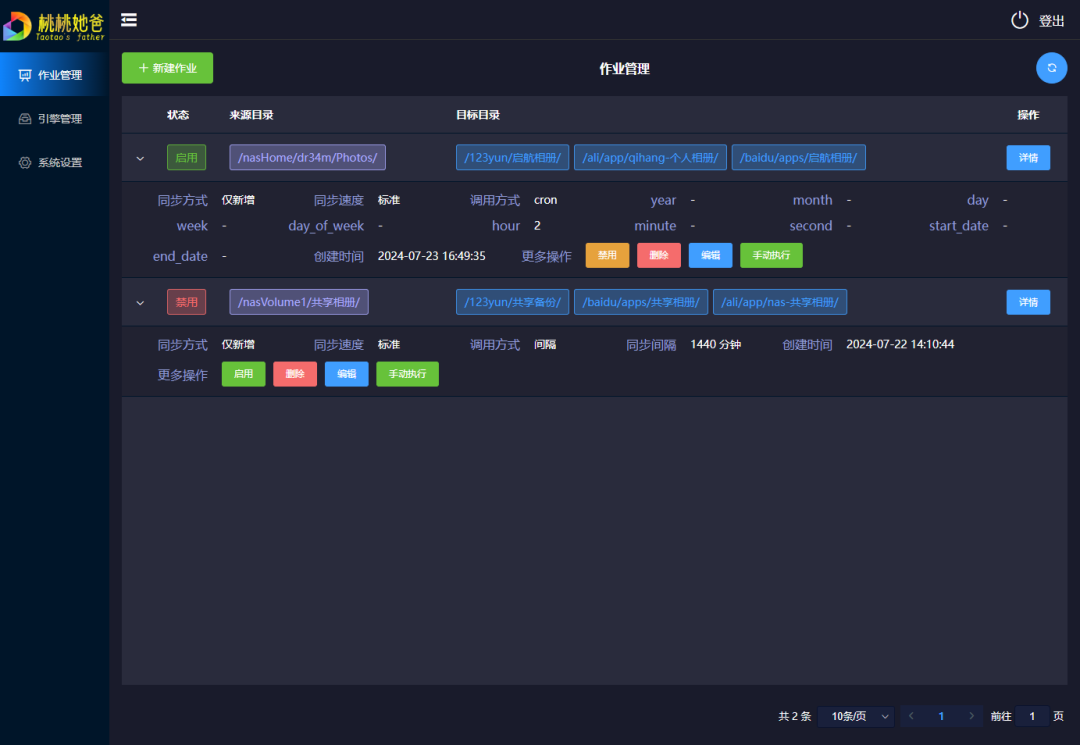The height and width of the screenshot is (745, 1080).
Task: Click 详情 button for the Photos job
Action: 1028,158
